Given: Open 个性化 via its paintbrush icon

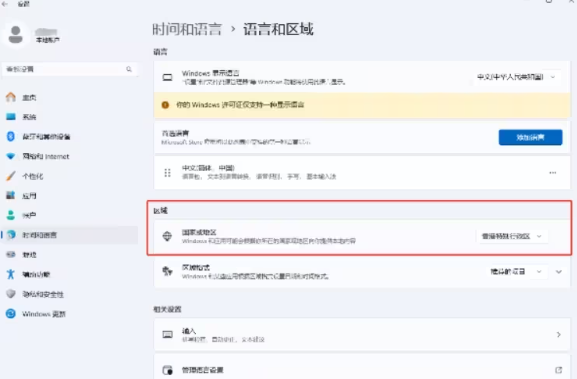Looking at the screenshot, I should [x=11, y=176].
